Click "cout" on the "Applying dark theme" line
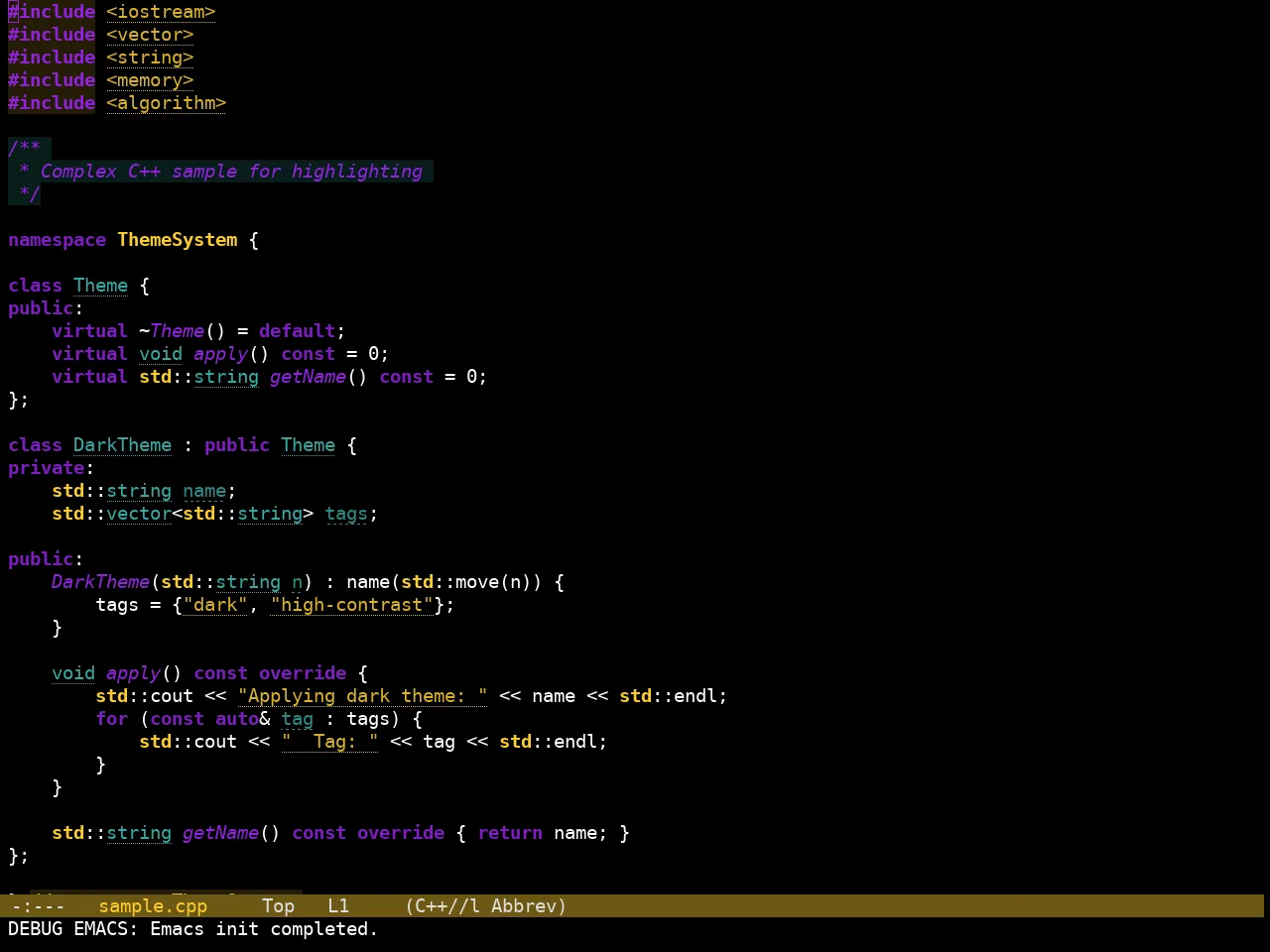The width and height of the screenshot is (1270, 952). coord(172,696)
